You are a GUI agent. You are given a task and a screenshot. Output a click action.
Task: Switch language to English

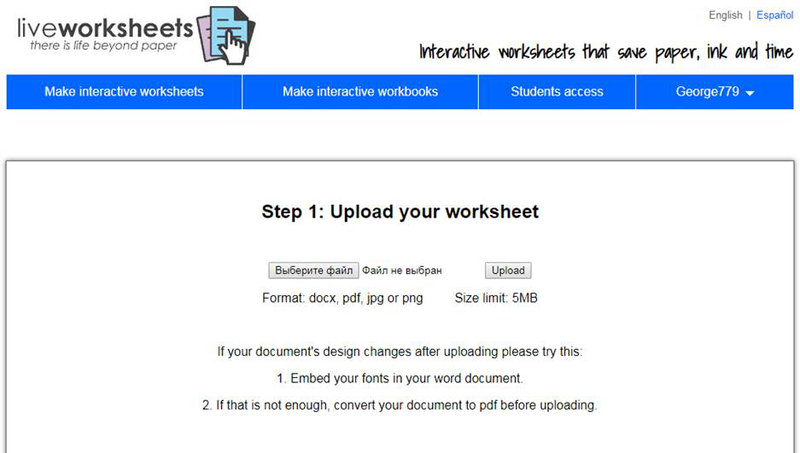725,15
